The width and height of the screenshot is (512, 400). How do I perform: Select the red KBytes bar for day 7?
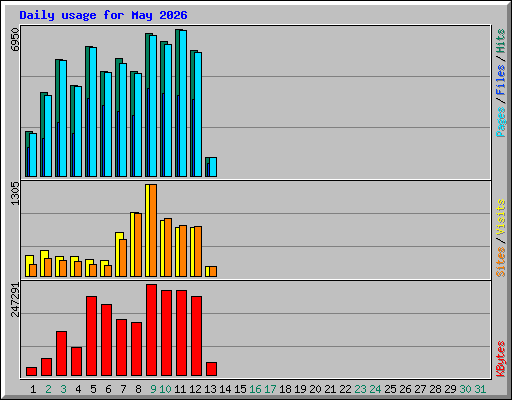(121, 348)
